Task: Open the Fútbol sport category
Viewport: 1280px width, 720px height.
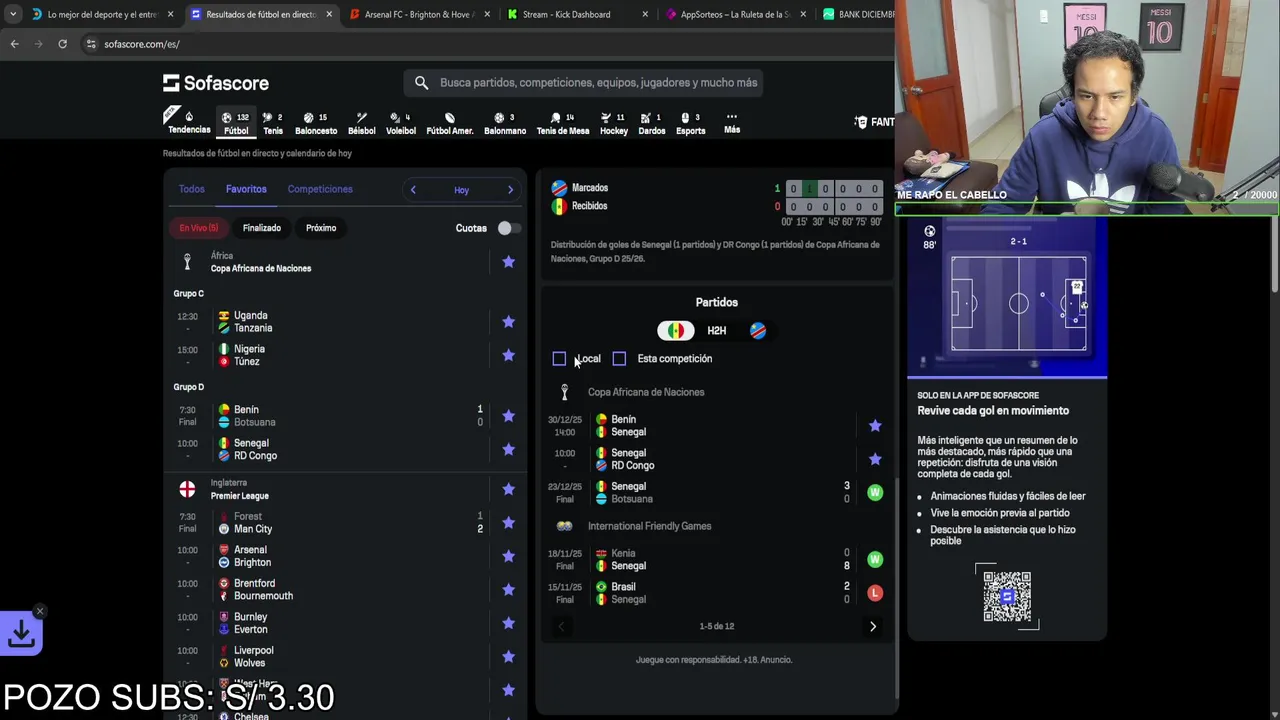Action: point(236,123)
